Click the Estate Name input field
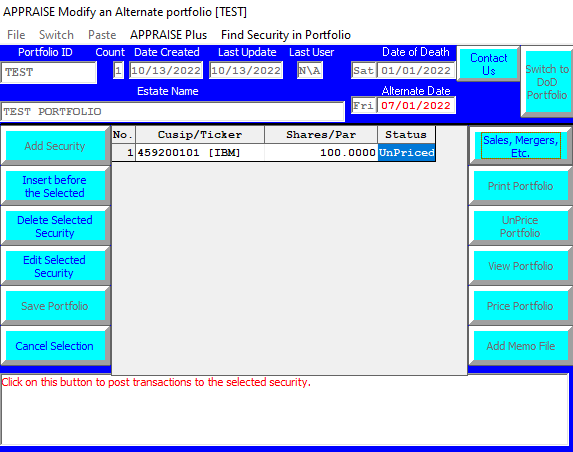This screenshot has width=573, height=452. [x=172, y=111]
